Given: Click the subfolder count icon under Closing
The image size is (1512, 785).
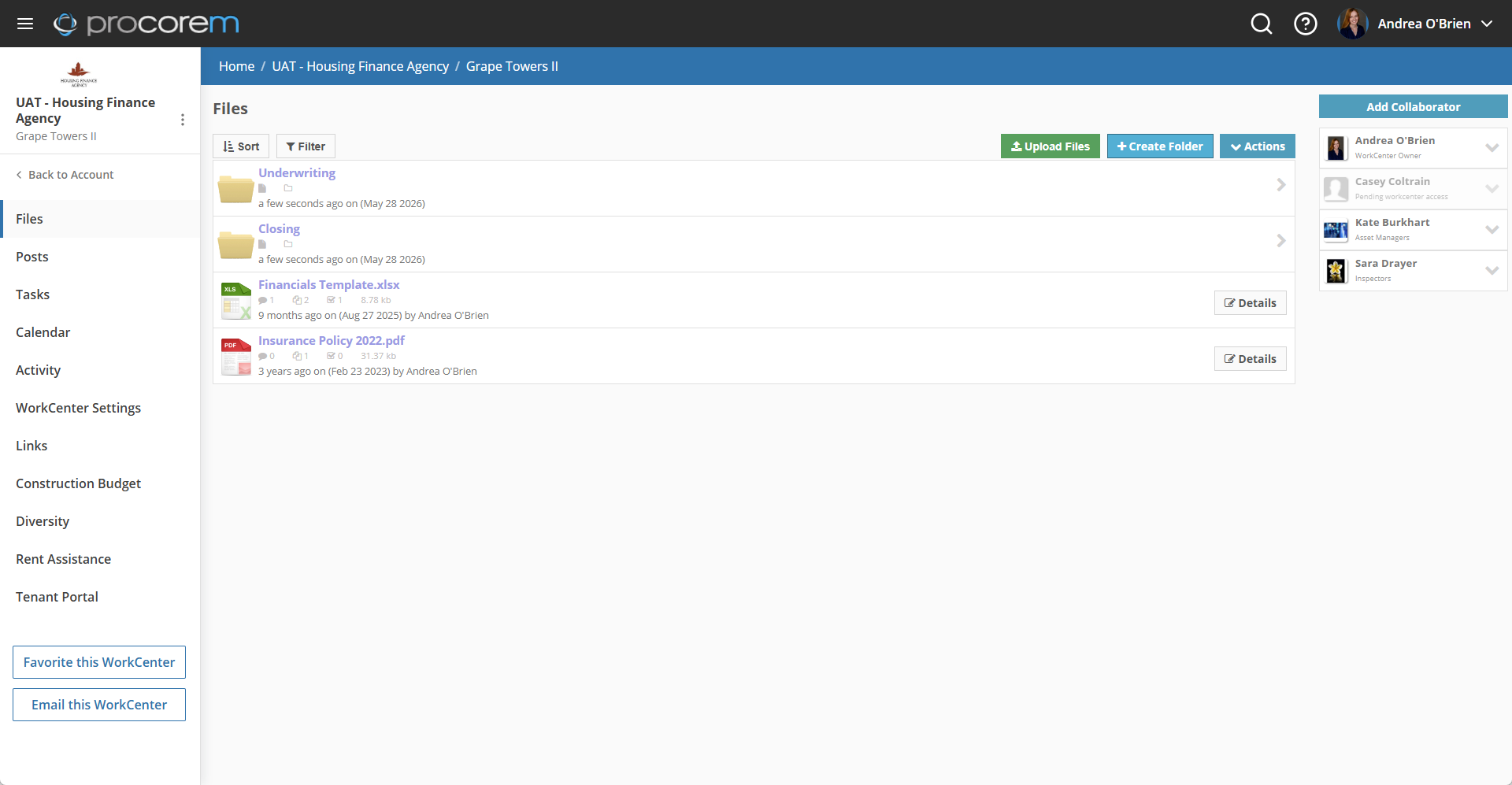Looking at the screenshot, I should 288,244.
